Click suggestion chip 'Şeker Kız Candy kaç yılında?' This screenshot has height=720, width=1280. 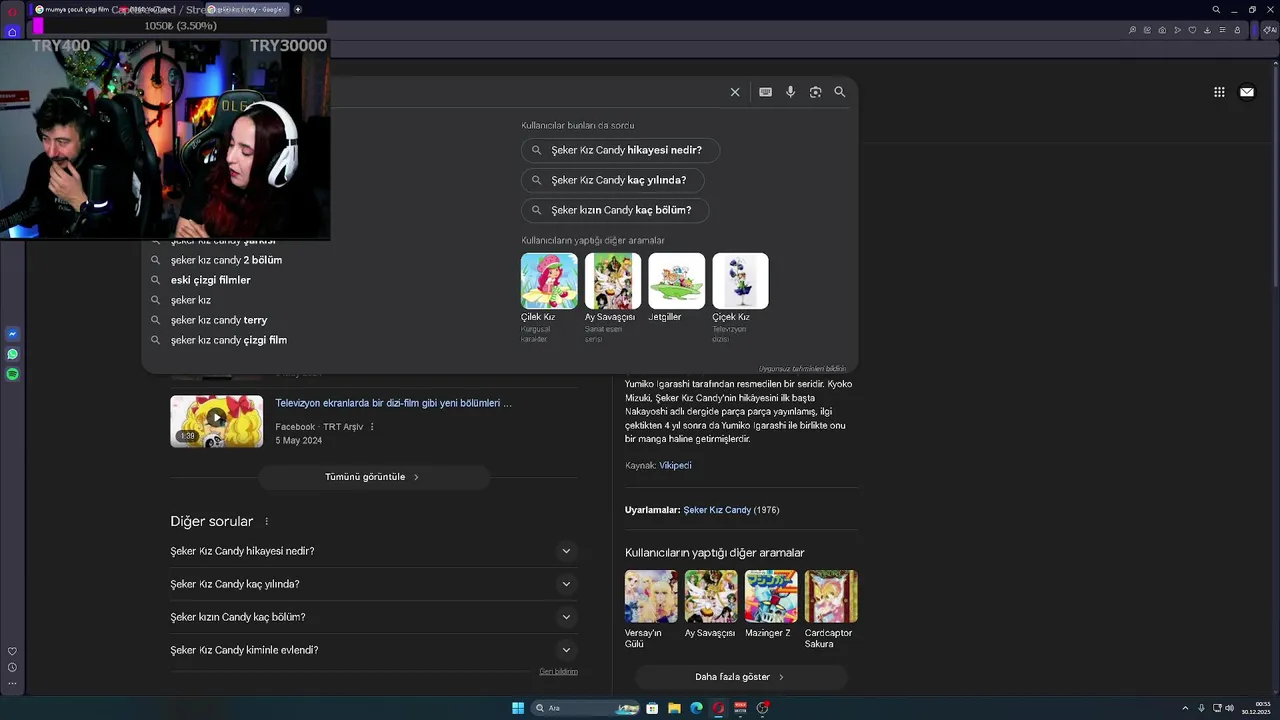(612, 180)
